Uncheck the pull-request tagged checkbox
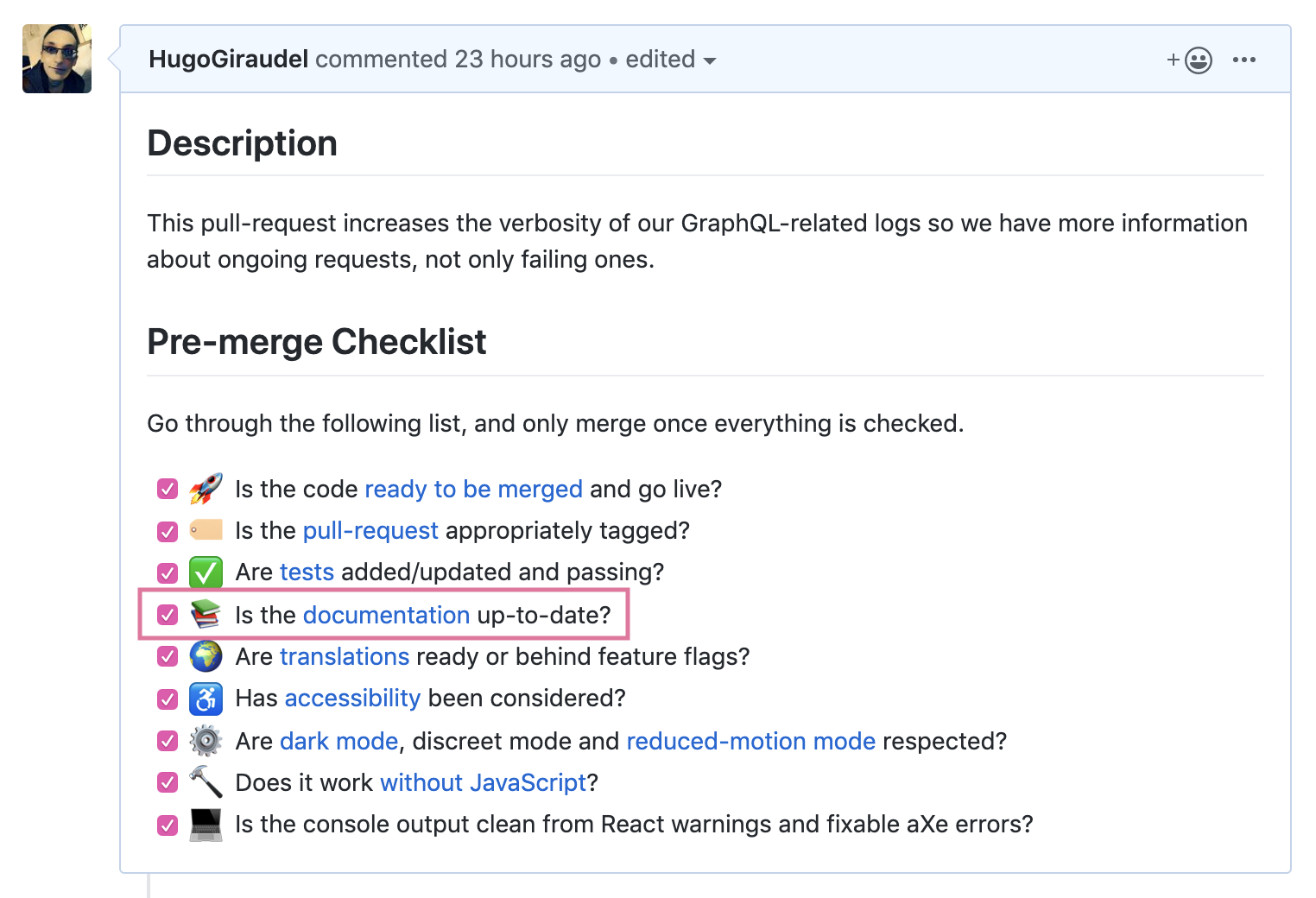The height and width of the screenshot is (898, 1316). (x=168, y=531)
